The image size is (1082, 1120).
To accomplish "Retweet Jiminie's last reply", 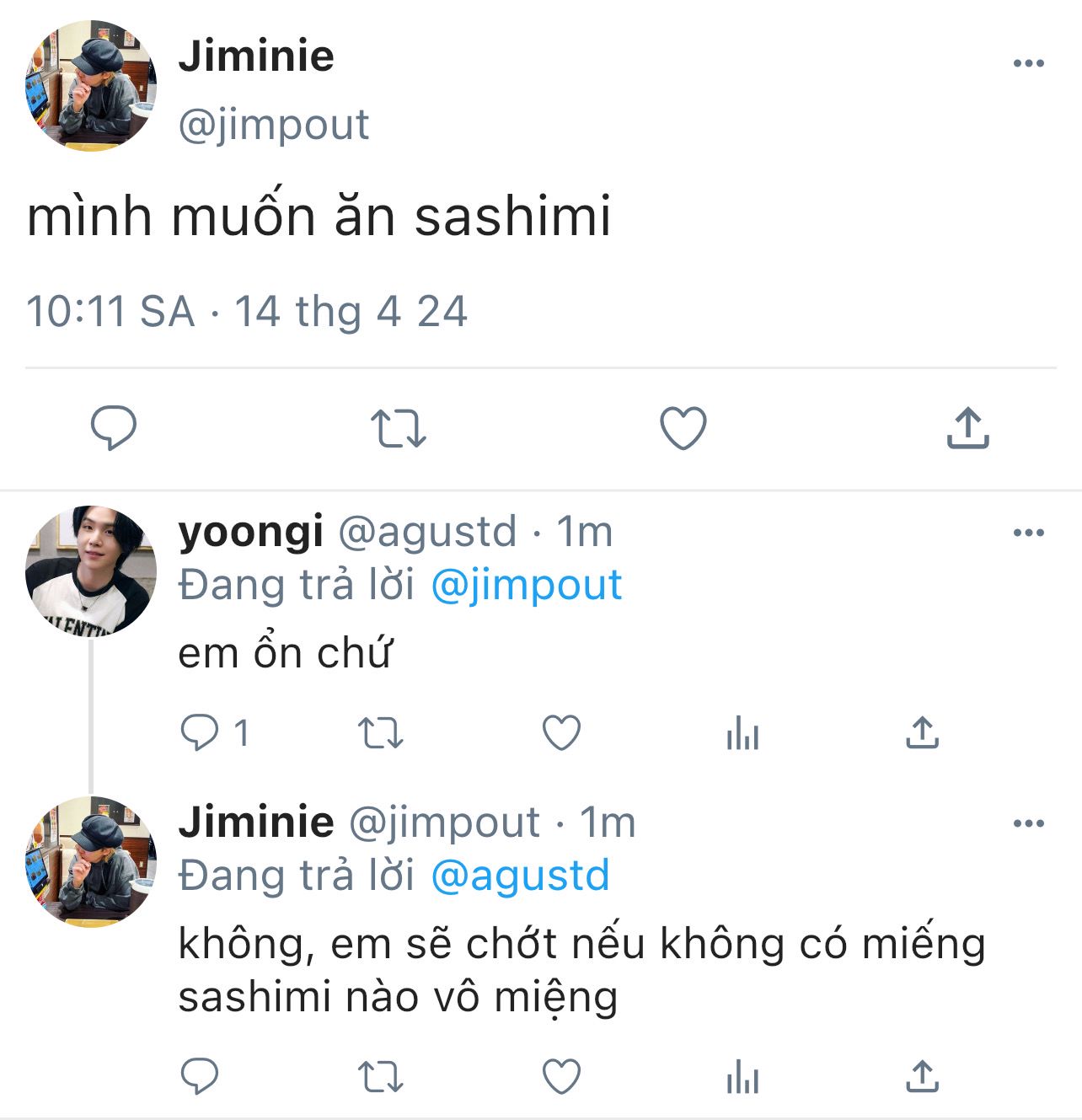I will [381, 1076].
